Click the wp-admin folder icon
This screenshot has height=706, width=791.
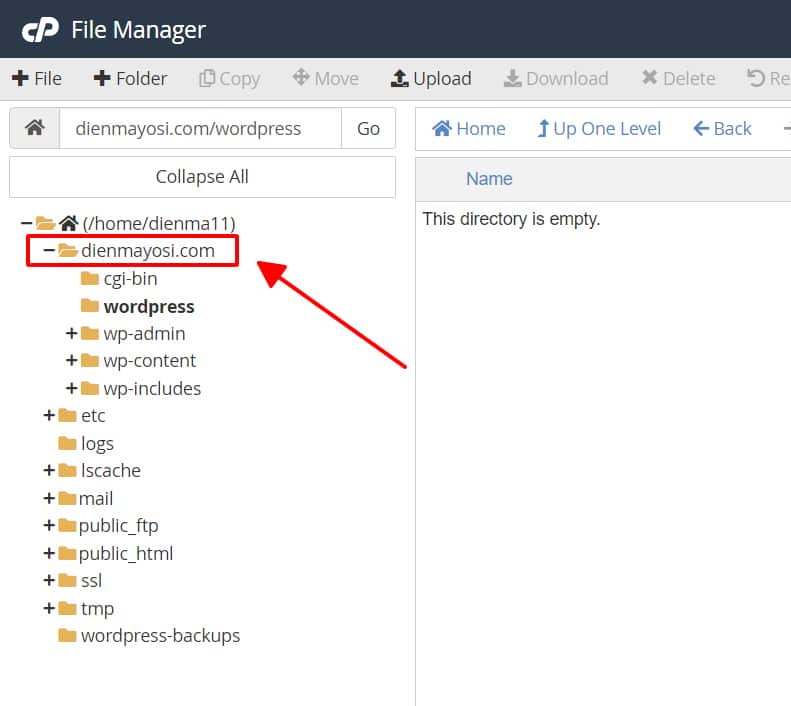(90, 333)
